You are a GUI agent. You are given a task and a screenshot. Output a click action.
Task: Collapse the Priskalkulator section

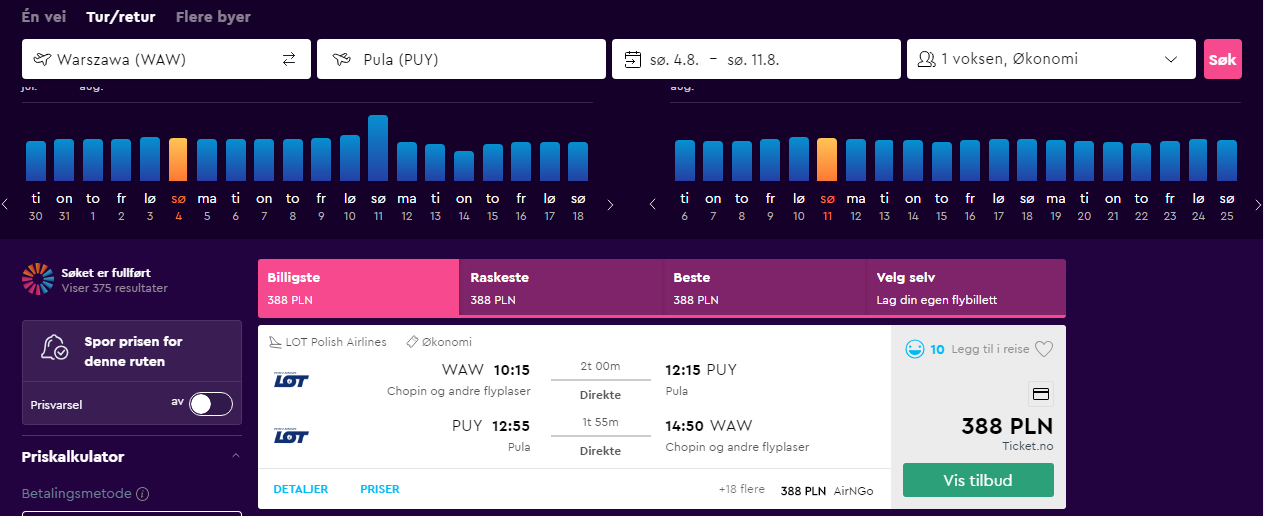click(236, 456)
